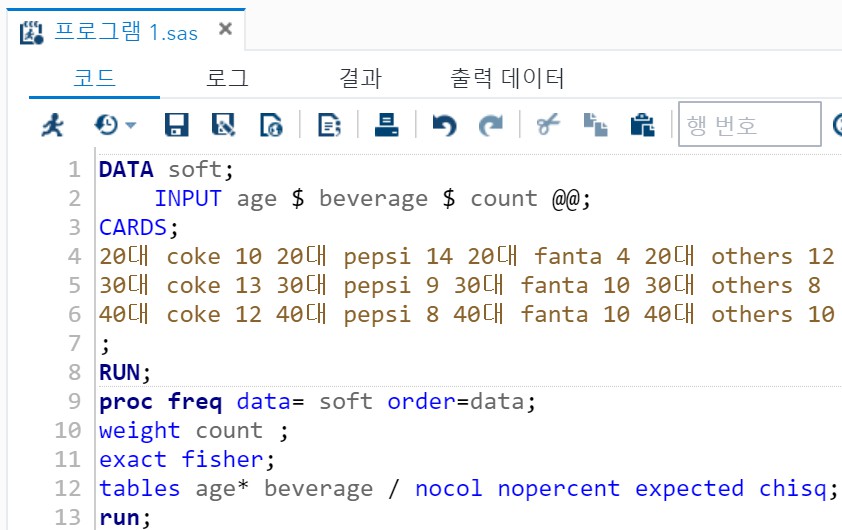This screenshot has height=530, width=842.
Task: Redo the last undone edit
Action: coord(491,126)
